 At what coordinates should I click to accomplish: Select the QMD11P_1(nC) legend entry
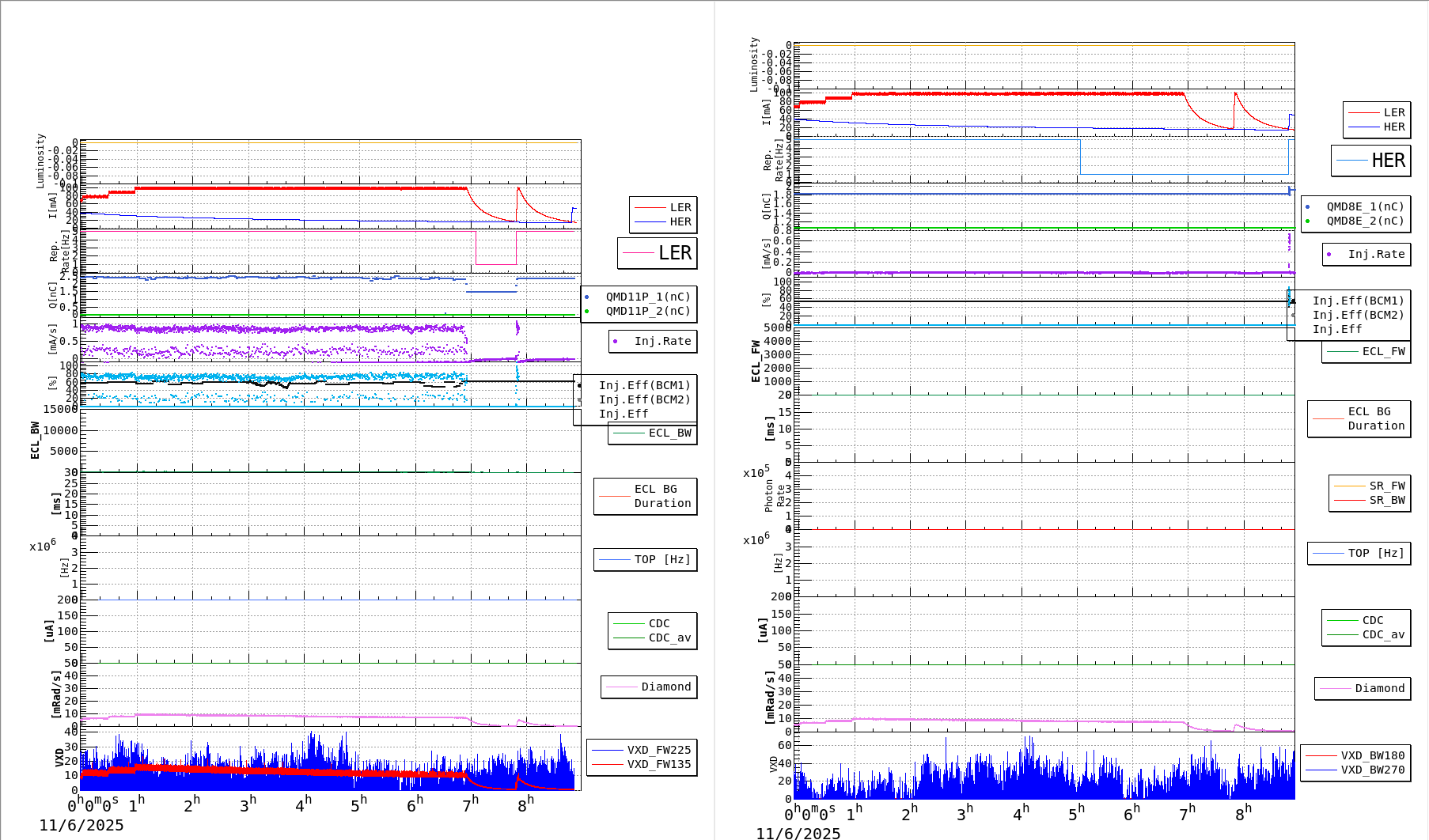[x=647, y=297]
